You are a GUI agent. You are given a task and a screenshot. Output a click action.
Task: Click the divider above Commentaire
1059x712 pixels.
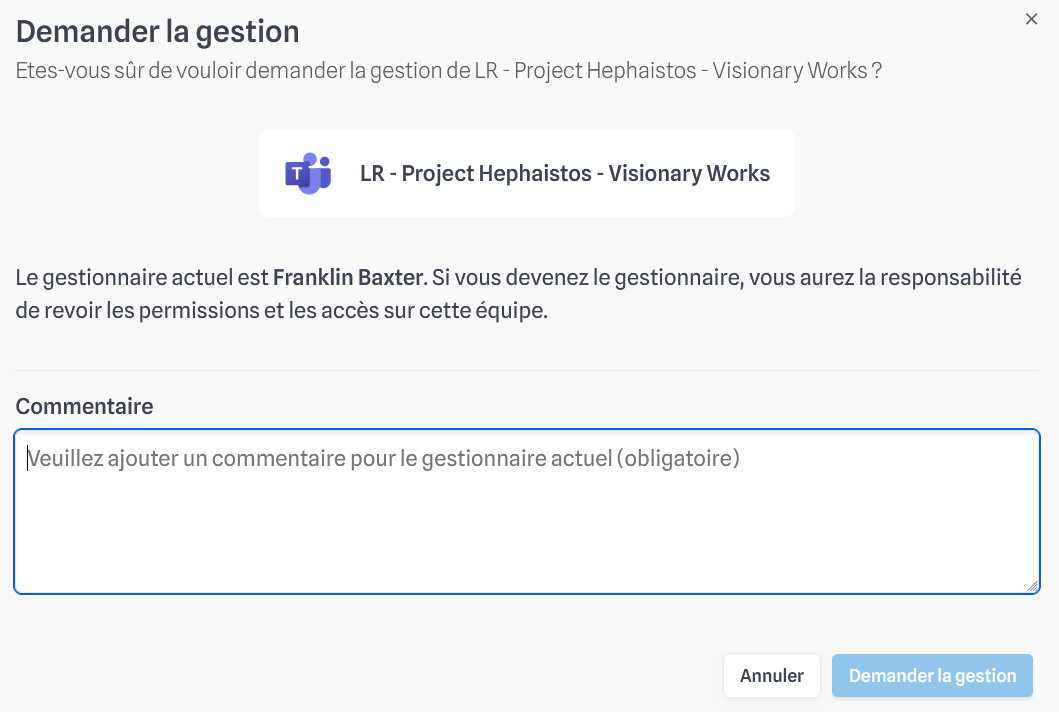coord(527,370)
